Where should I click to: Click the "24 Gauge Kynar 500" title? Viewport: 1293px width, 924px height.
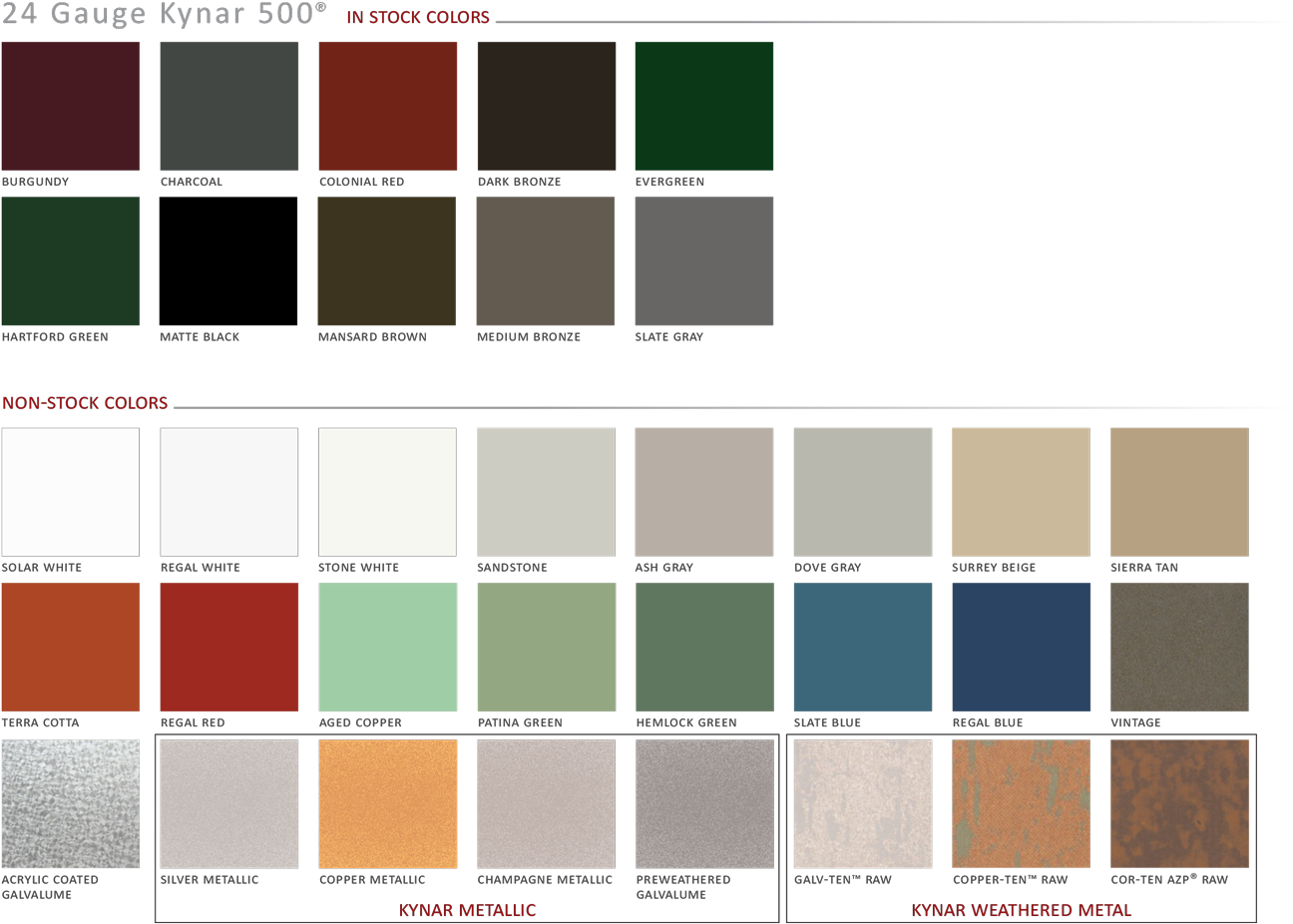pyautogui.click(x=164, y=14)
